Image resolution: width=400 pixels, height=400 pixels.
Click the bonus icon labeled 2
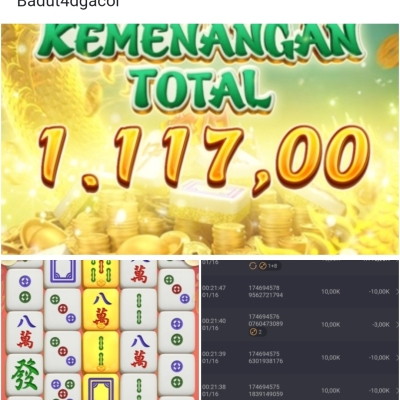pyautogui.click(x=253, y=332)
